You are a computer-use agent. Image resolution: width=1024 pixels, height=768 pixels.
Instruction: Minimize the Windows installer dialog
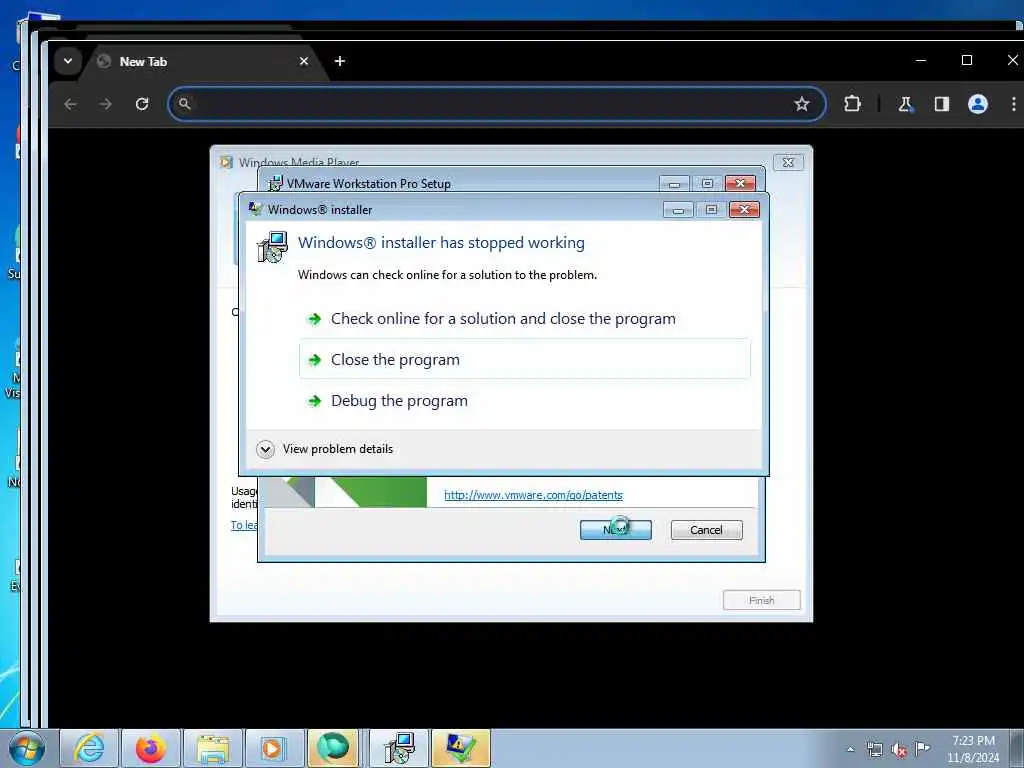click(678, 210)
